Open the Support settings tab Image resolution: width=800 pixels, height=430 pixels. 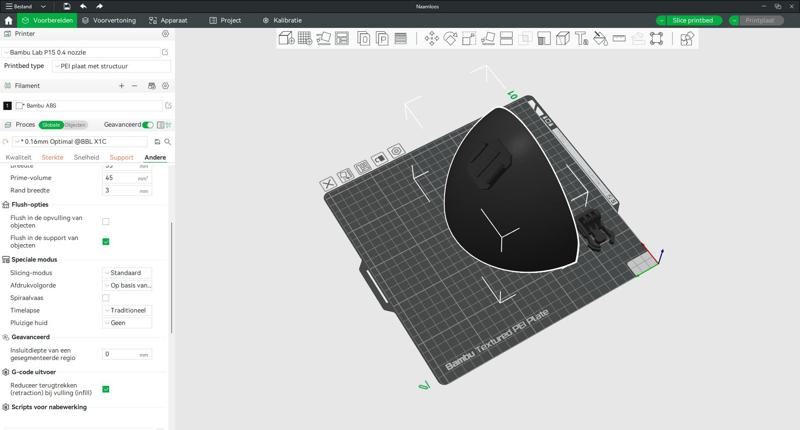[x=121, y=158]
